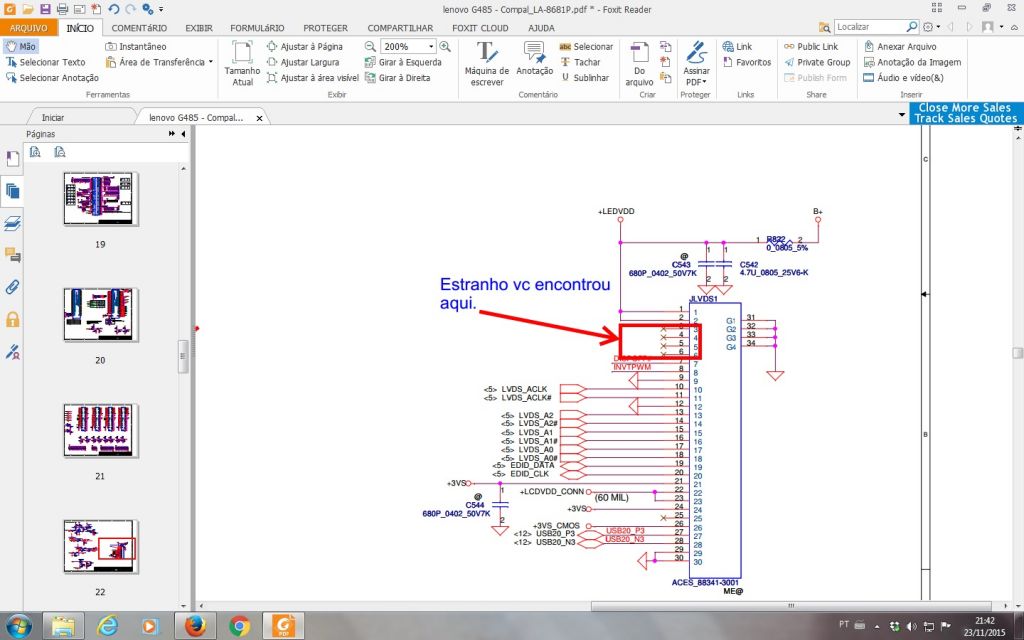Viewport: 1024px width, 640px height.
Task: Expand the Área de Transferência dropdown
Action: pos(210,62)
